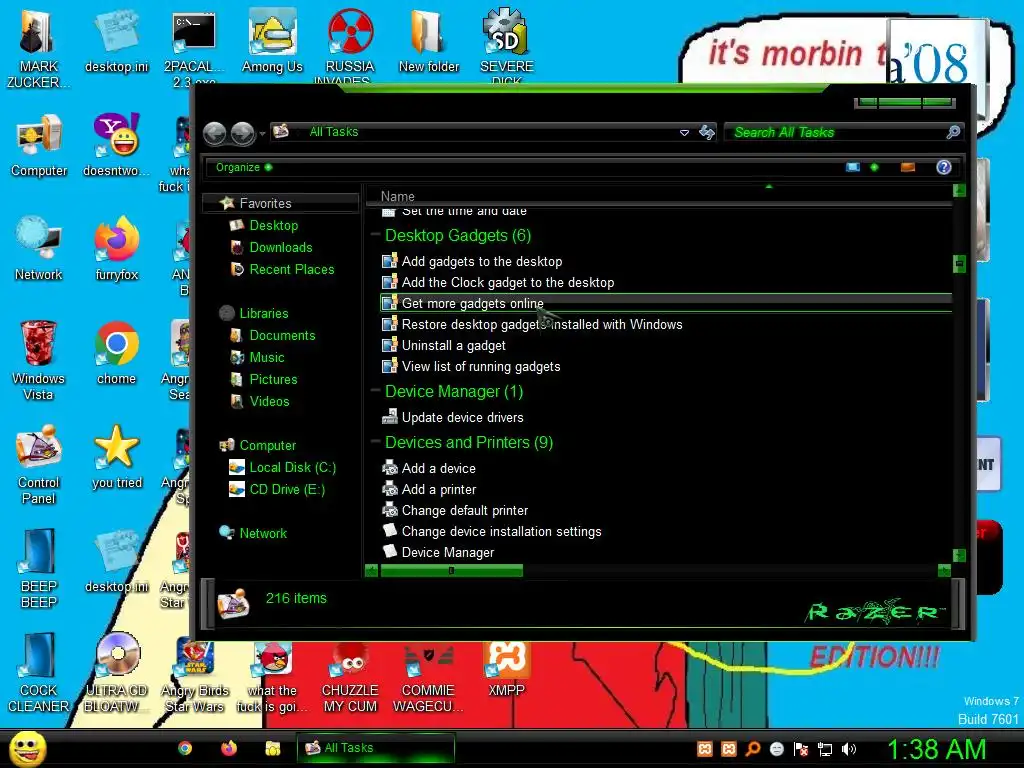Launch Firefox from the taskbar
The image size is (1024, 768).
coord(229,748)
